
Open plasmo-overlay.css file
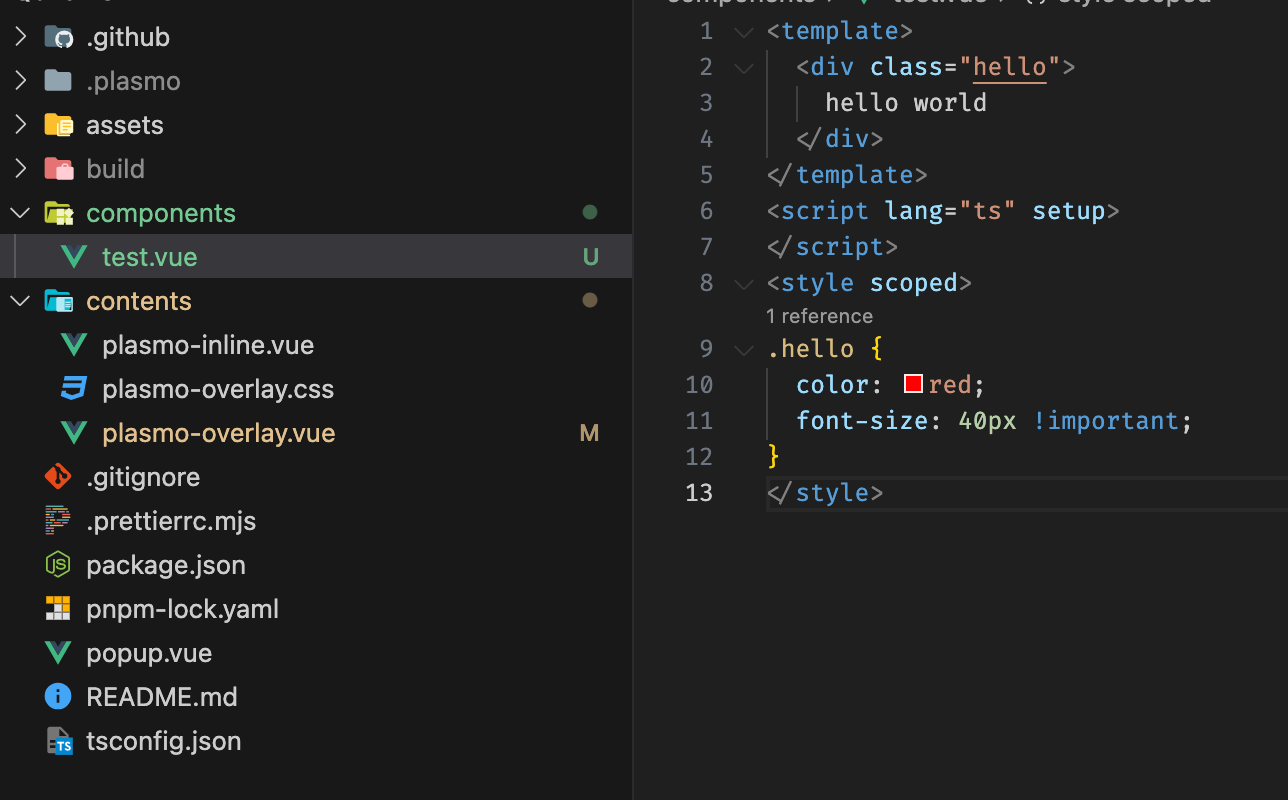(x=218, y=389)
